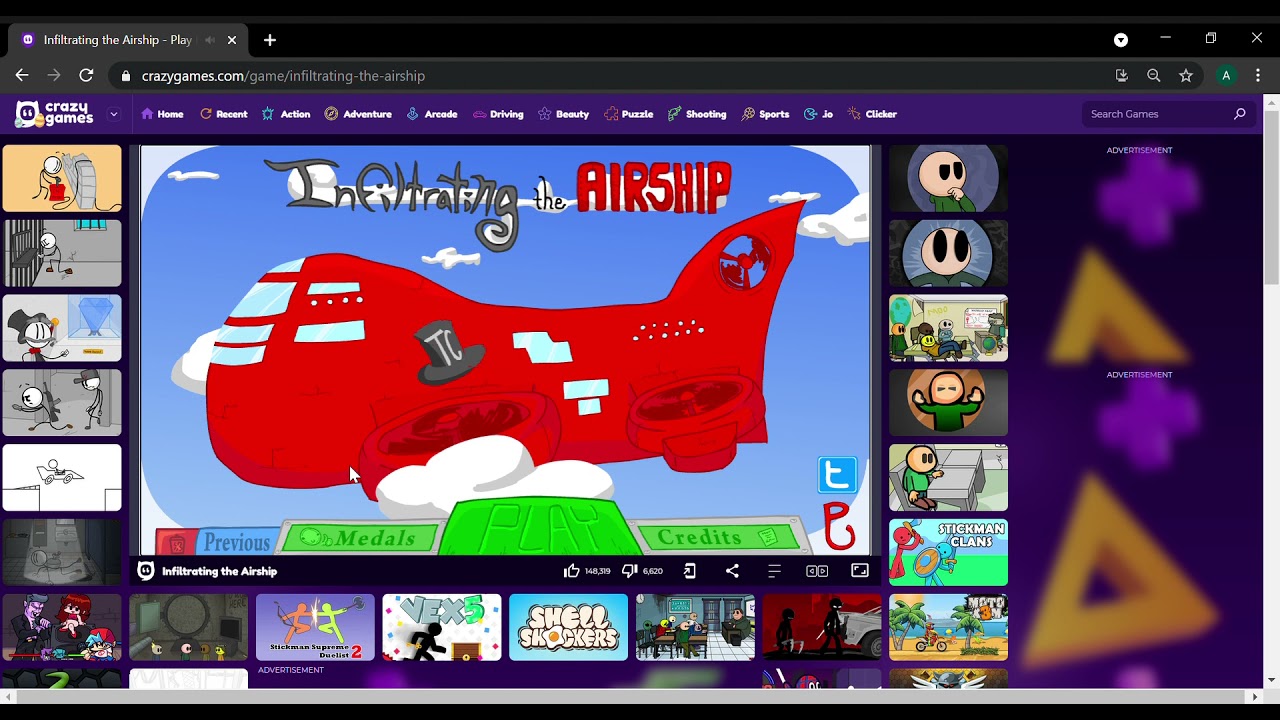Open Puzzle games category
Image resolution: width=1280 pixels, height=720 pixels.
(x=628, y=114)
